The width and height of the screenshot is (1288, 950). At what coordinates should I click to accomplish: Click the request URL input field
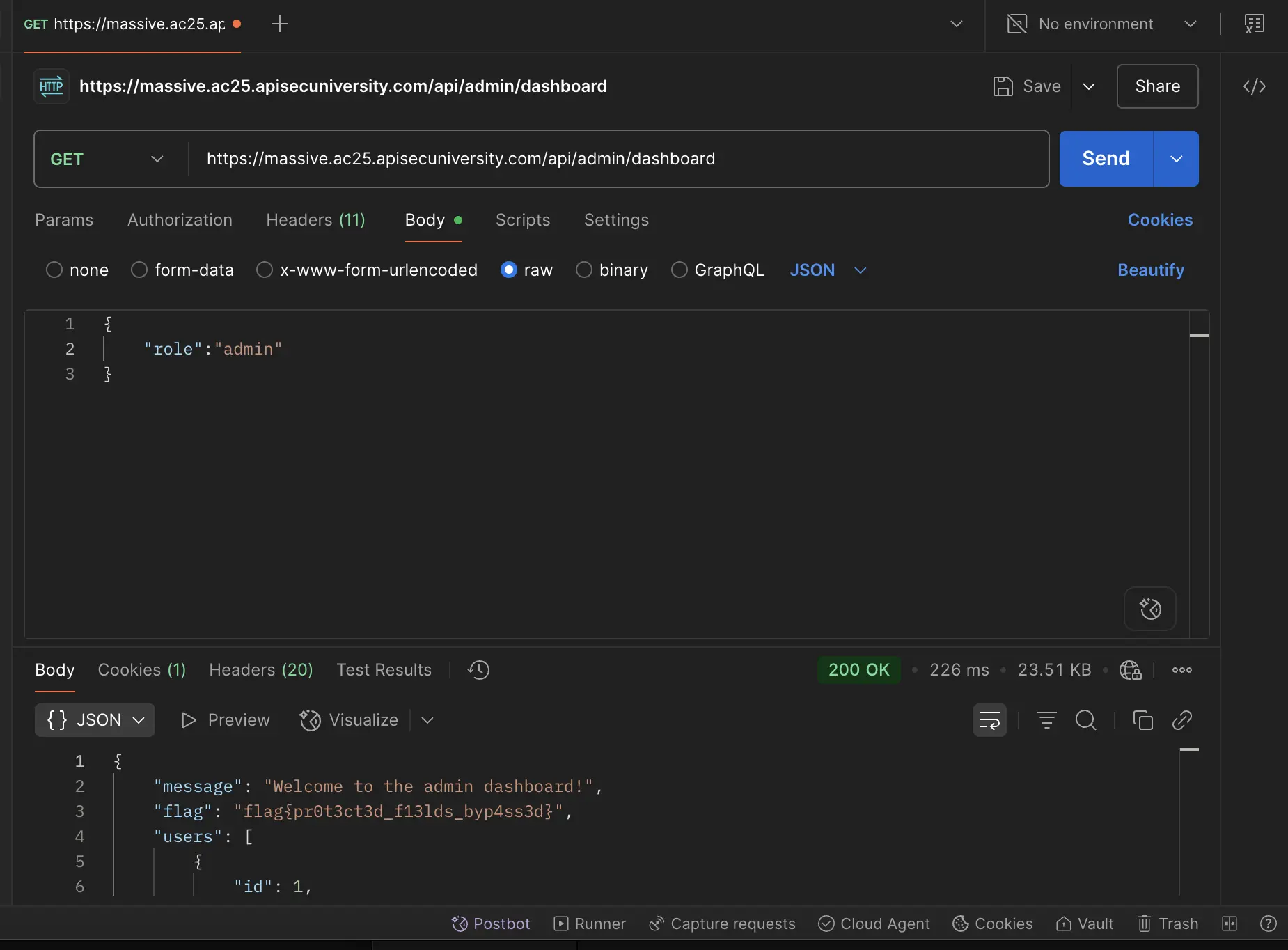pyautogui.click(x=618, y=159)
